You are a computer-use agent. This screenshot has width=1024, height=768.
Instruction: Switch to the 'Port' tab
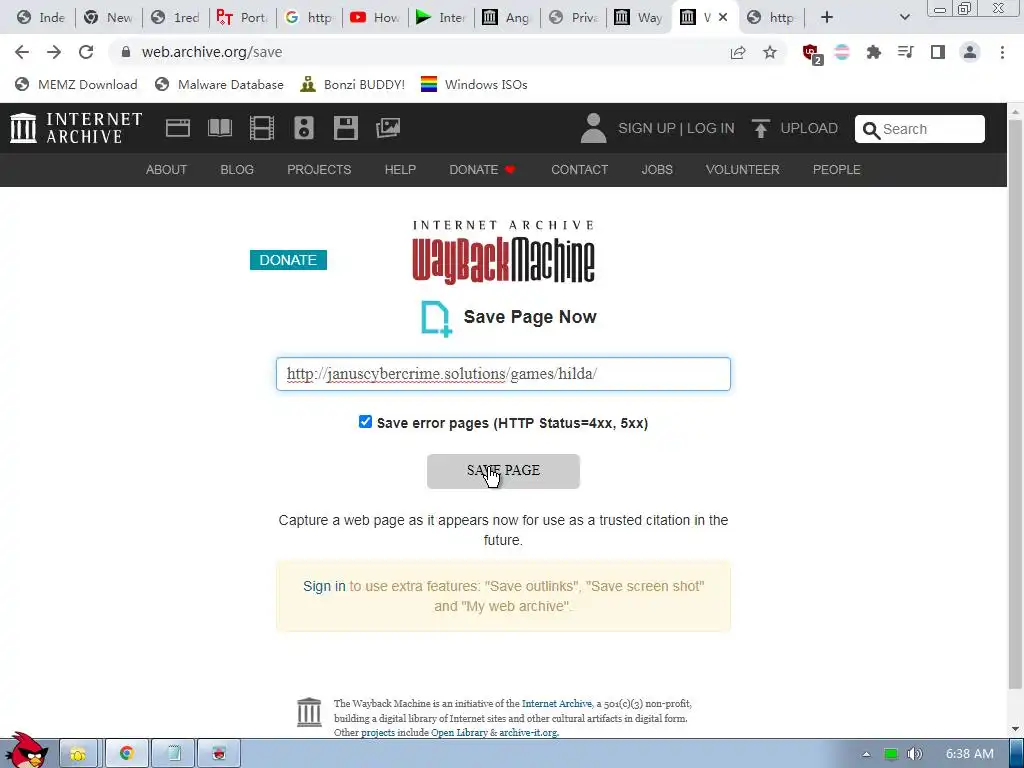pyautogui.click(x=243, y=18)
